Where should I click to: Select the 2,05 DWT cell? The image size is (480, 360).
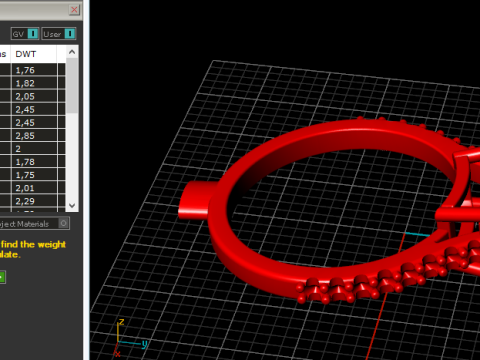tap(34, 96)
